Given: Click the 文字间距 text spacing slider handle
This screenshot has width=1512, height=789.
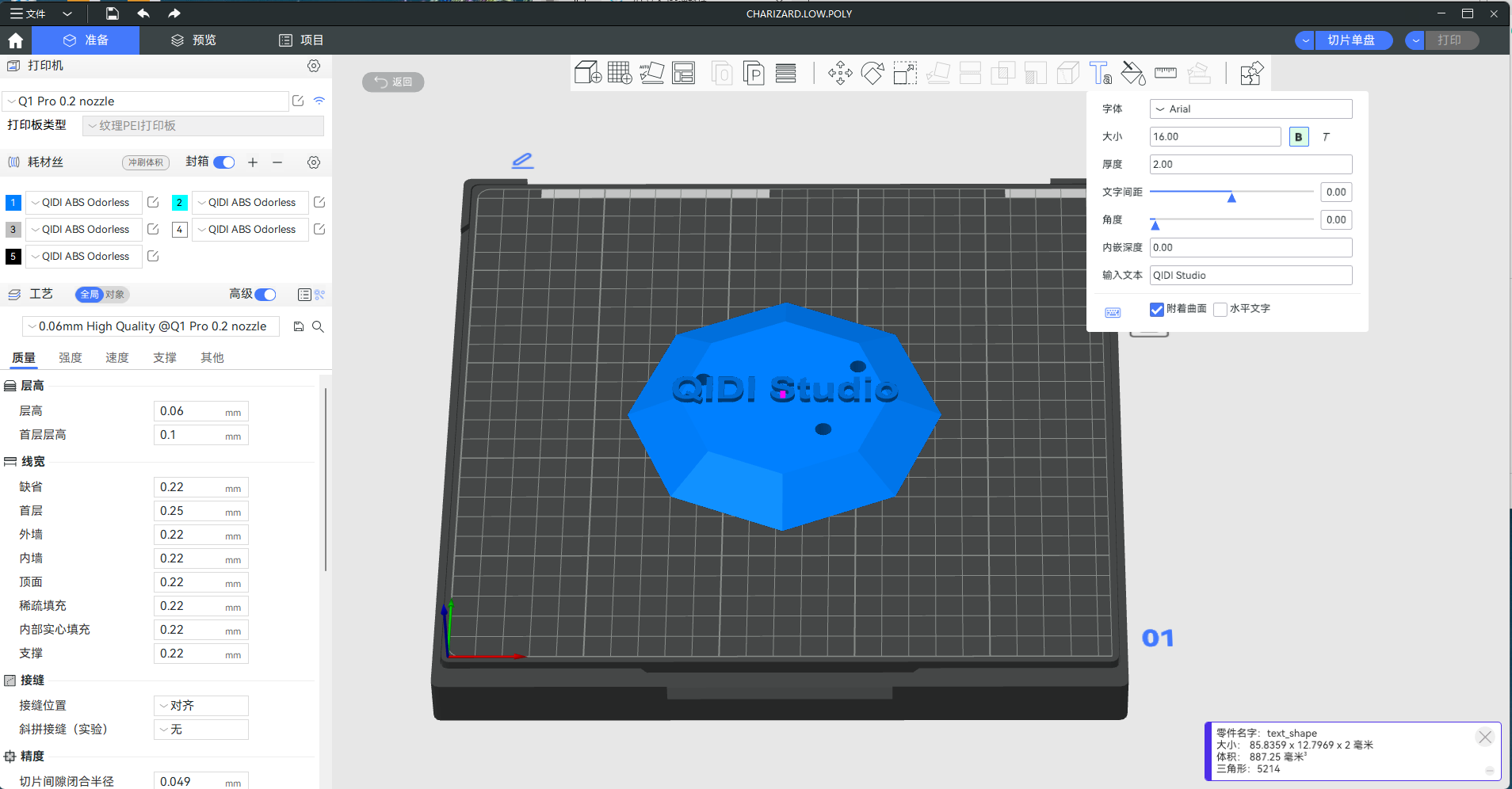Looking at the screenshot, I should 1231,196.
